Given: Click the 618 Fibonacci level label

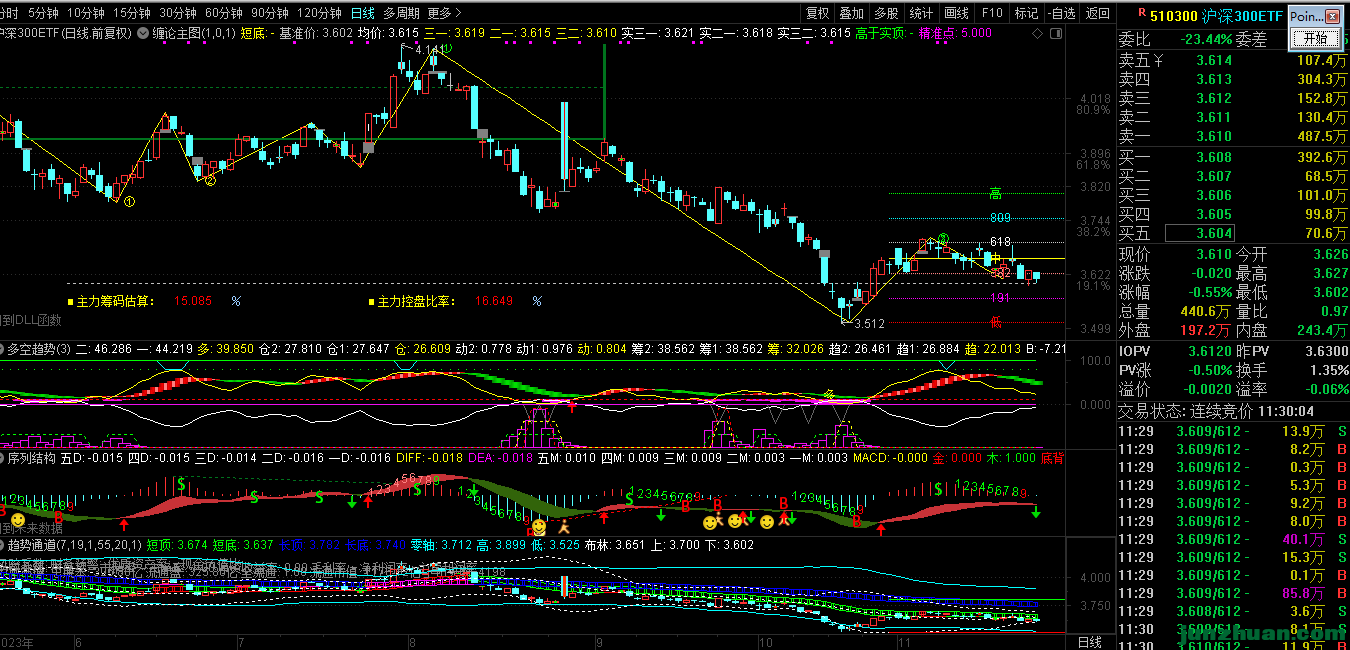Looking at the screenshot, I should point(1000,242).
